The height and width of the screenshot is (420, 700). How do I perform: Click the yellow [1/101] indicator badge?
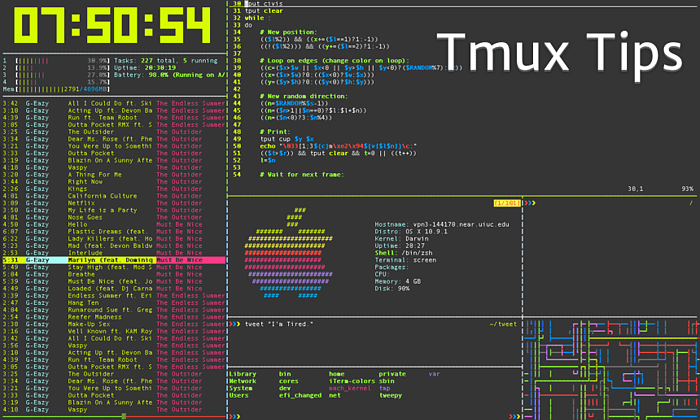[x=508, y=203]
